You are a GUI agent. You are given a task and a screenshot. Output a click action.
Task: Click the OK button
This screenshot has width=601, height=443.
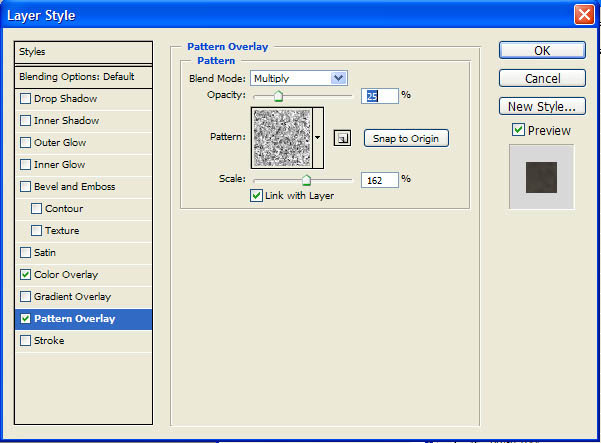[x=542, y=50]
